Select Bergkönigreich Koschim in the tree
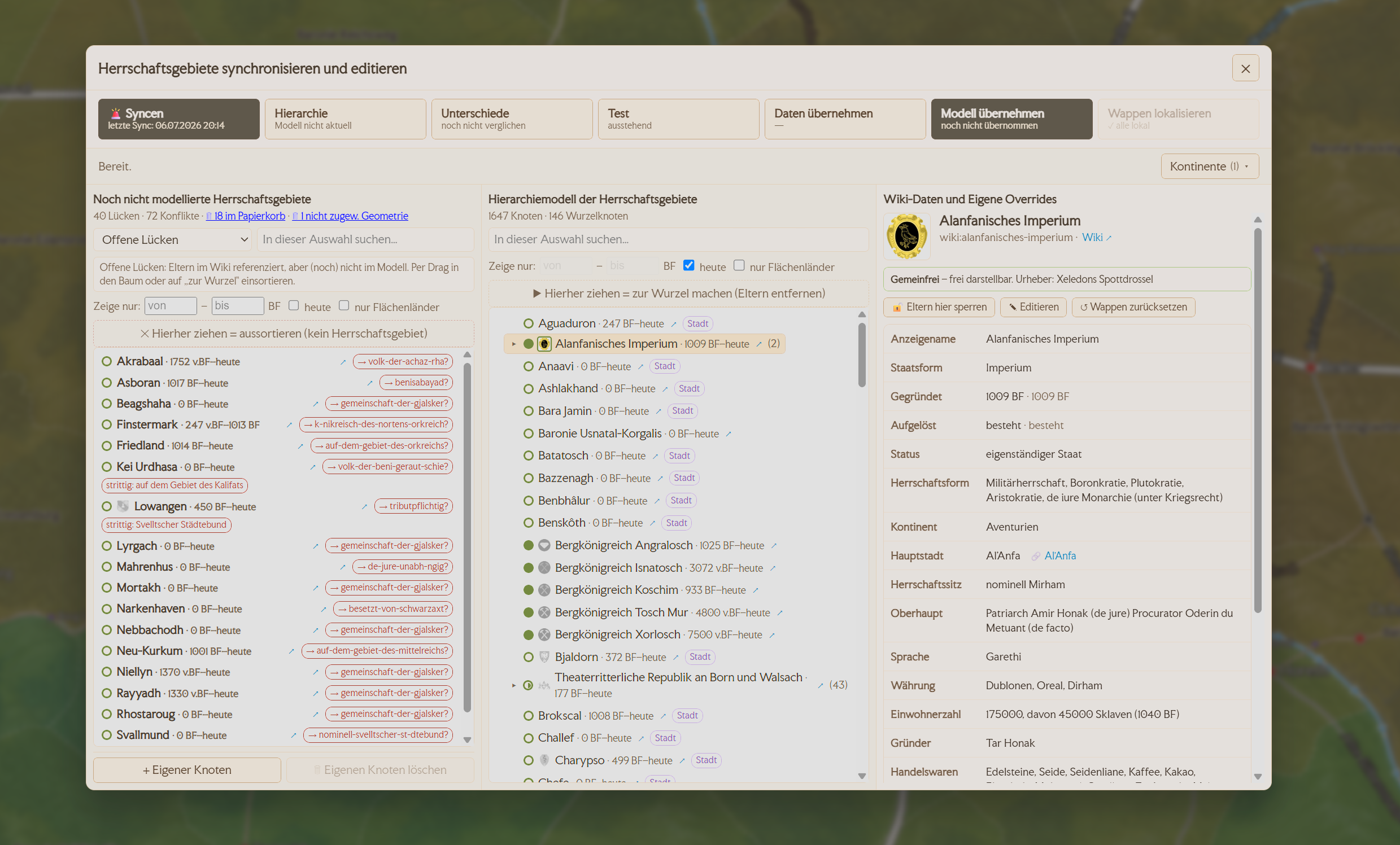This screenshot has height=845, width=1400. tap(617, 590)
